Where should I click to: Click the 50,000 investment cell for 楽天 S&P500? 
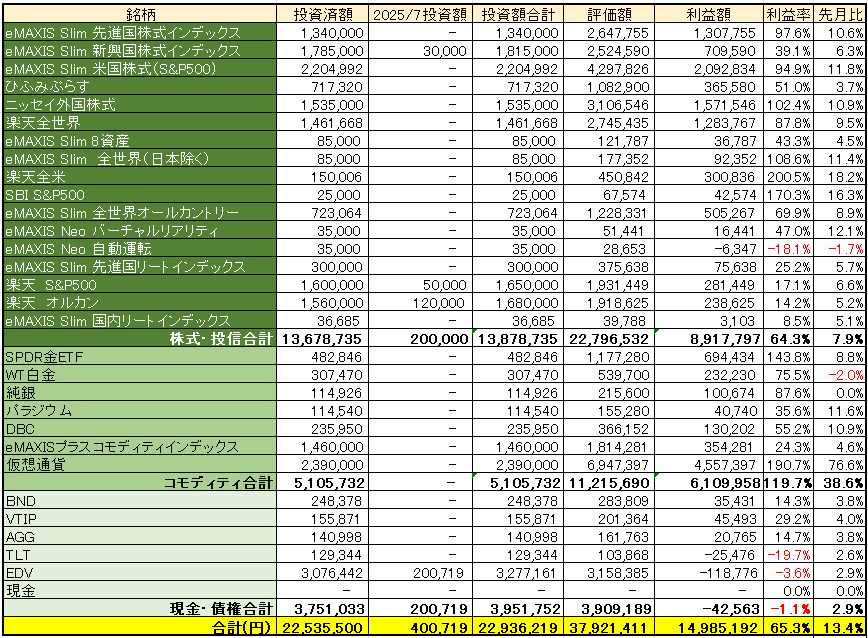pyautogui.click(x=420, y=285)
